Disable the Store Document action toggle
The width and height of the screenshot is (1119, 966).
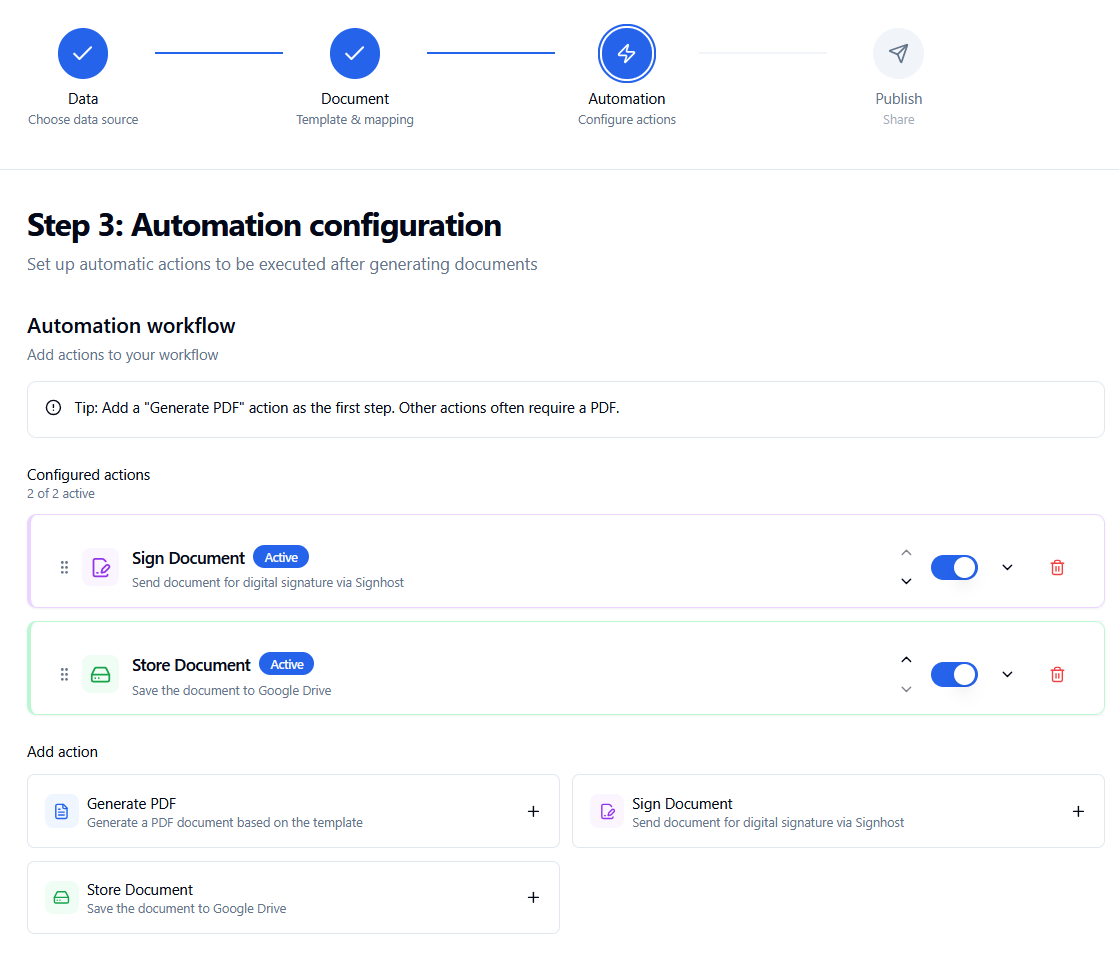coord(953,675)
